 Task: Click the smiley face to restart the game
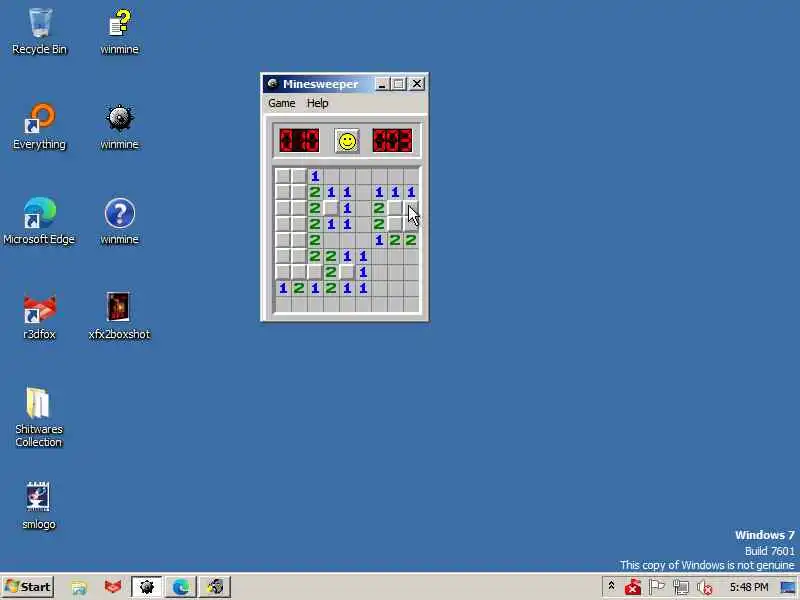(347, 141)
